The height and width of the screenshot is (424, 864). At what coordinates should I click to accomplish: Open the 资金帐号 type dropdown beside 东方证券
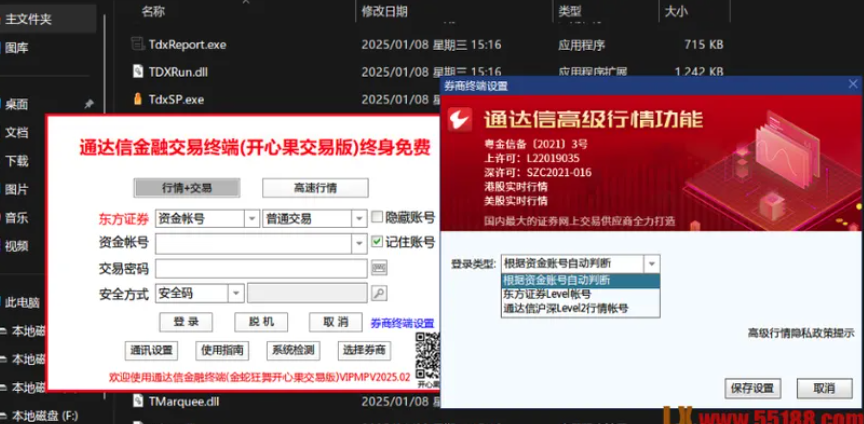252,218
